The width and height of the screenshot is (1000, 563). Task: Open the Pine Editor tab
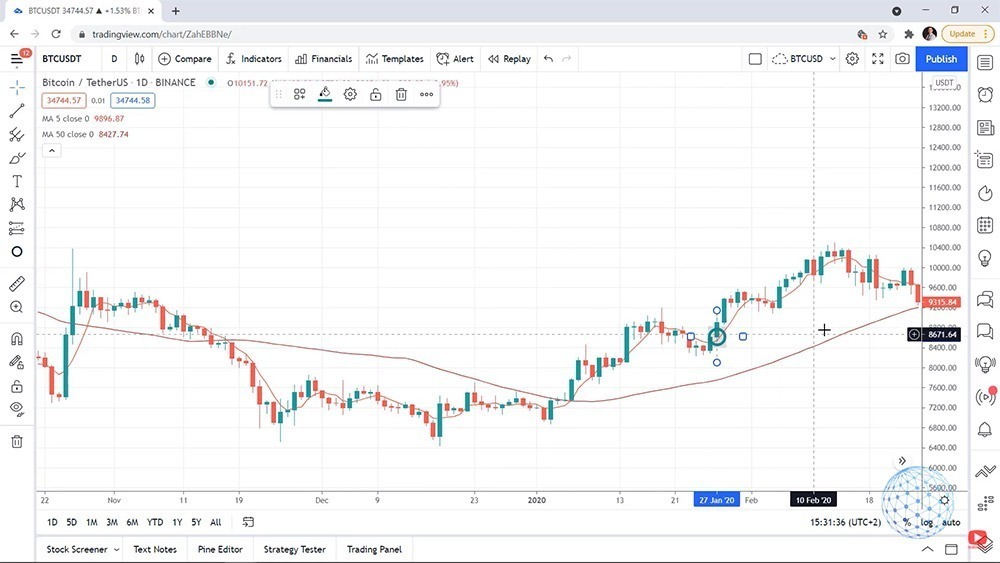(220, 549)
